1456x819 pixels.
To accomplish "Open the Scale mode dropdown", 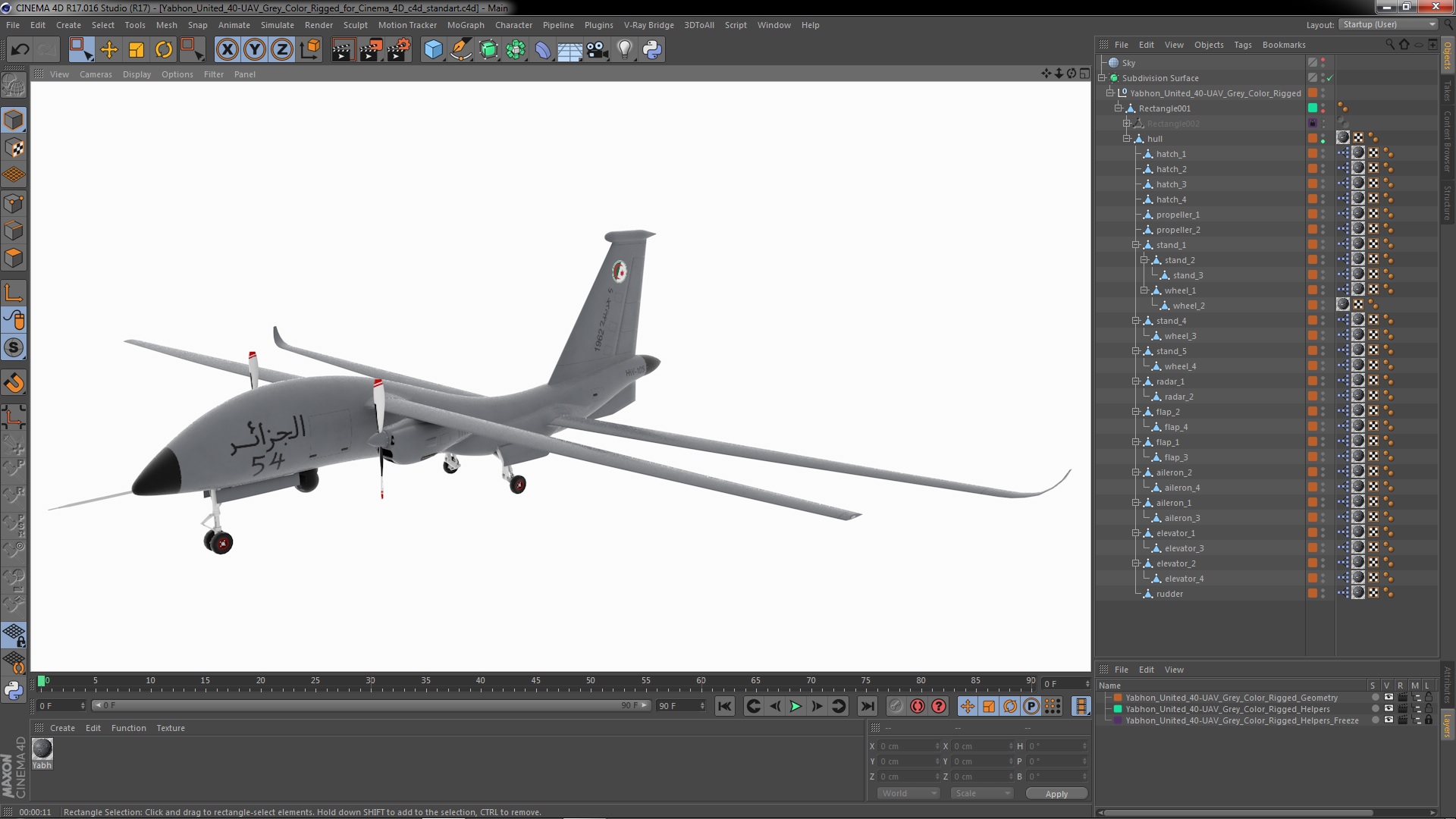I will 982,793.
